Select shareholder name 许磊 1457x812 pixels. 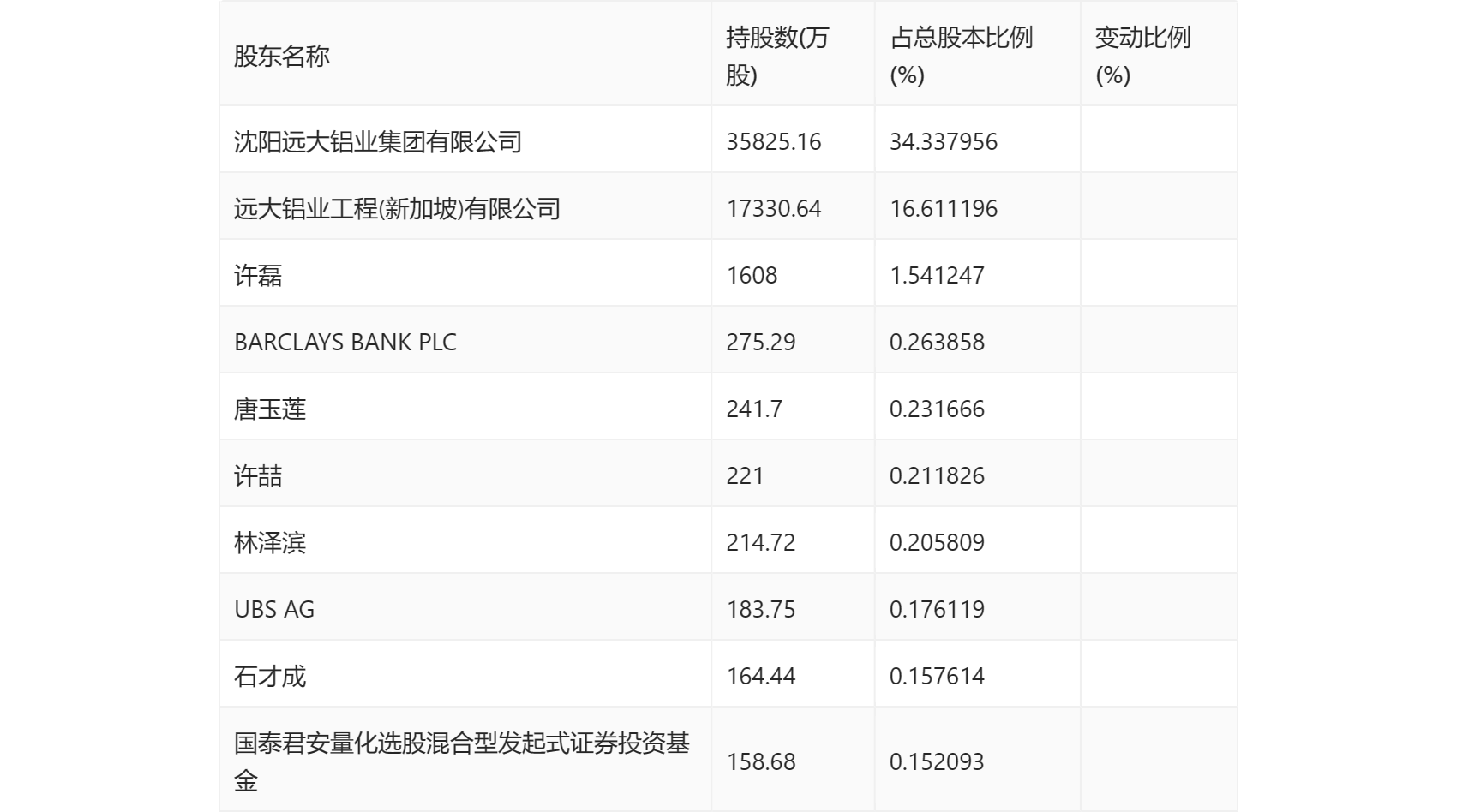pyautogui.click(x=258, y=275)
